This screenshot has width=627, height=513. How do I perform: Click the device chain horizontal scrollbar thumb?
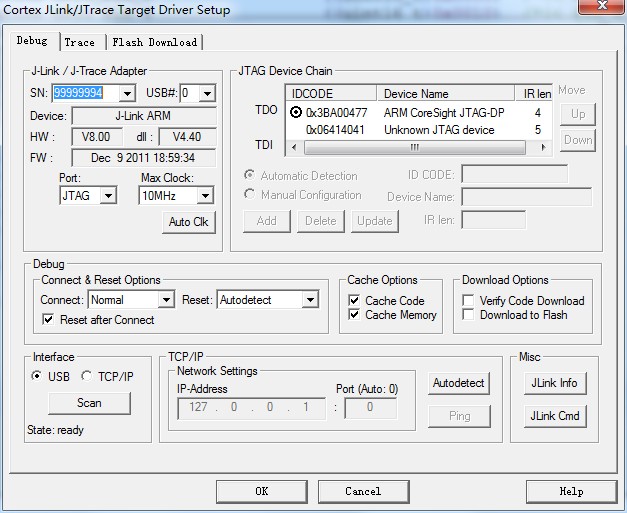415,148
